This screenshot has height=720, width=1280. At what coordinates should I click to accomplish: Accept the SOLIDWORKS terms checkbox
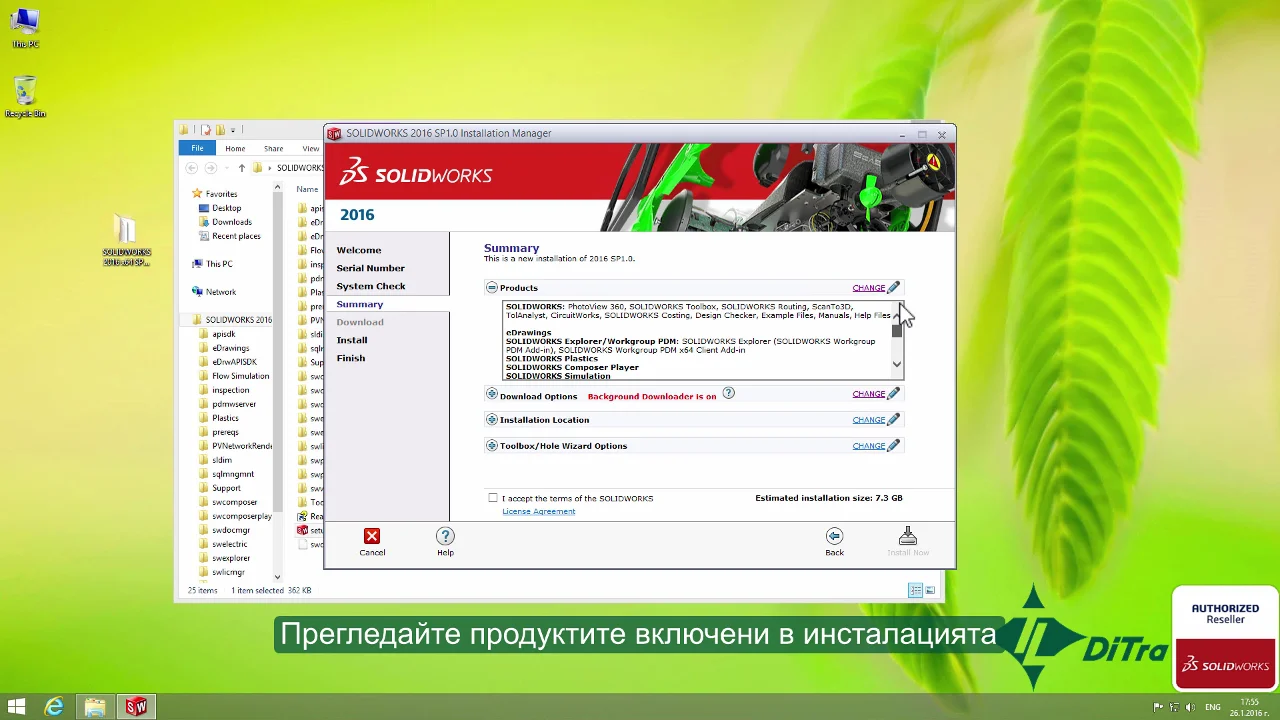pos(493,498)
